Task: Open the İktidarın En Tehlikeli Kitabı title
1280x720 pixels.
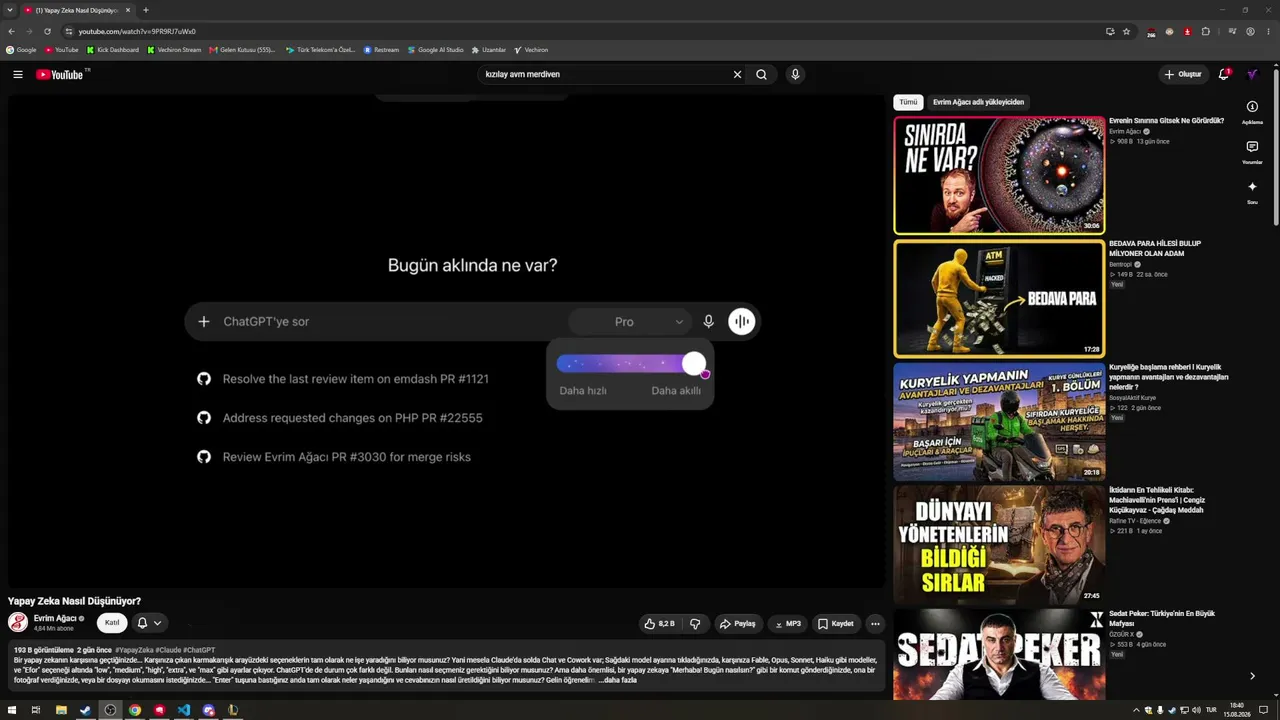Action: tap(1157, 500)
